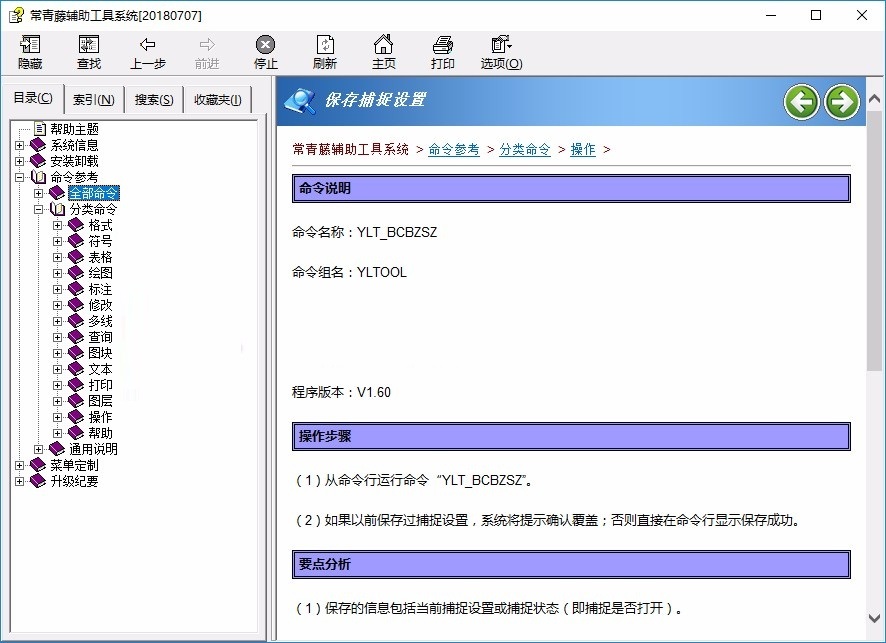886x643 pixels.
Task: Refresh page using 刷新 icon
Action: (325, 51)
